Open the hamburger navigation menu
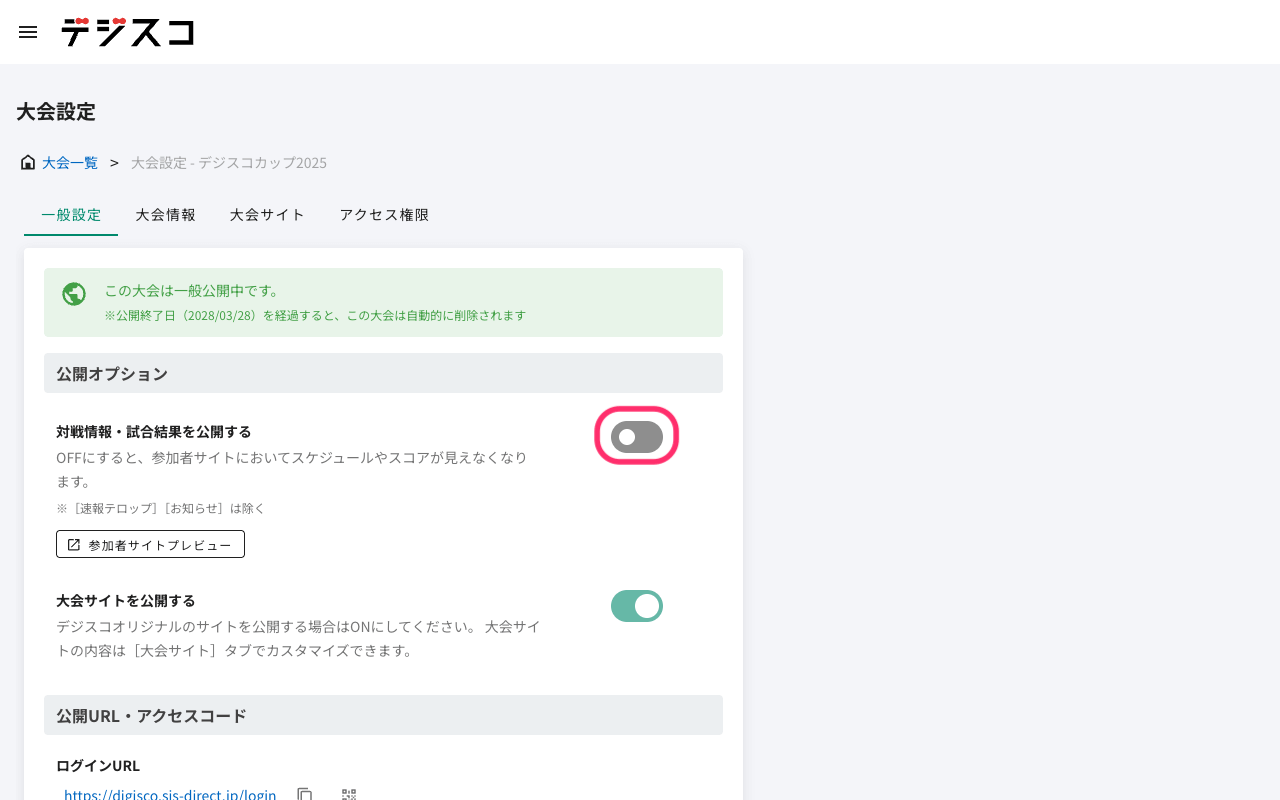The height and width of the screenshot is (800, 1280). 28,32
